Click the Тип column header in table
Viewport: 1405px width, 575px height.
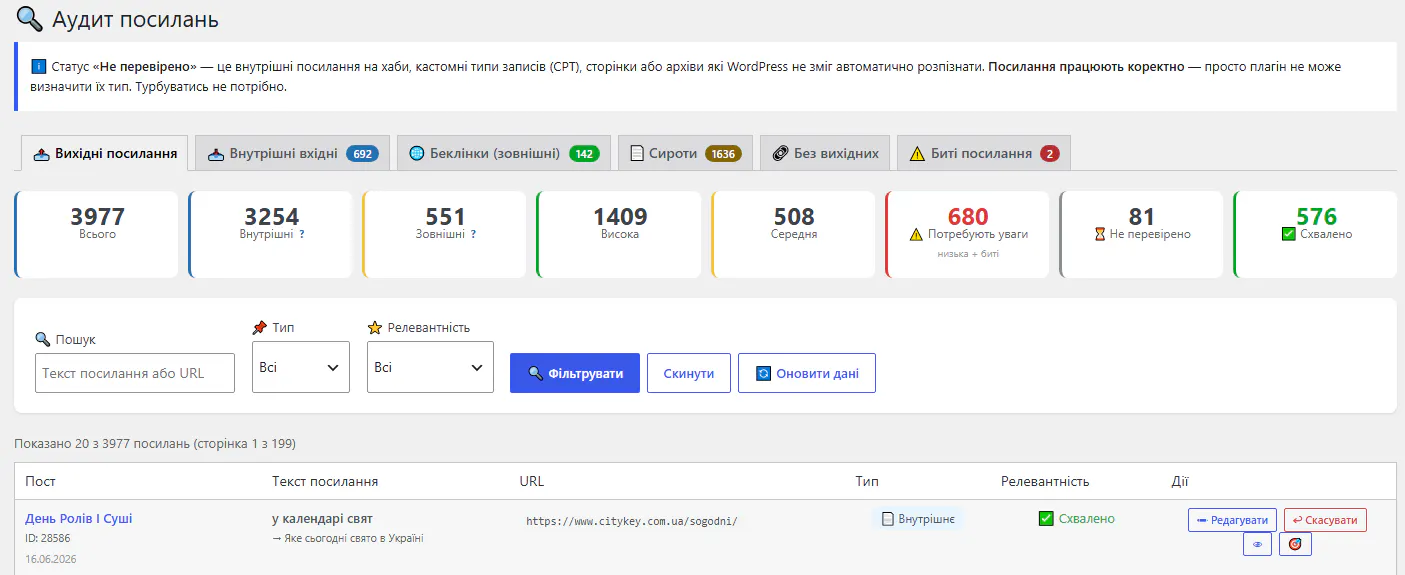(867, 481)
